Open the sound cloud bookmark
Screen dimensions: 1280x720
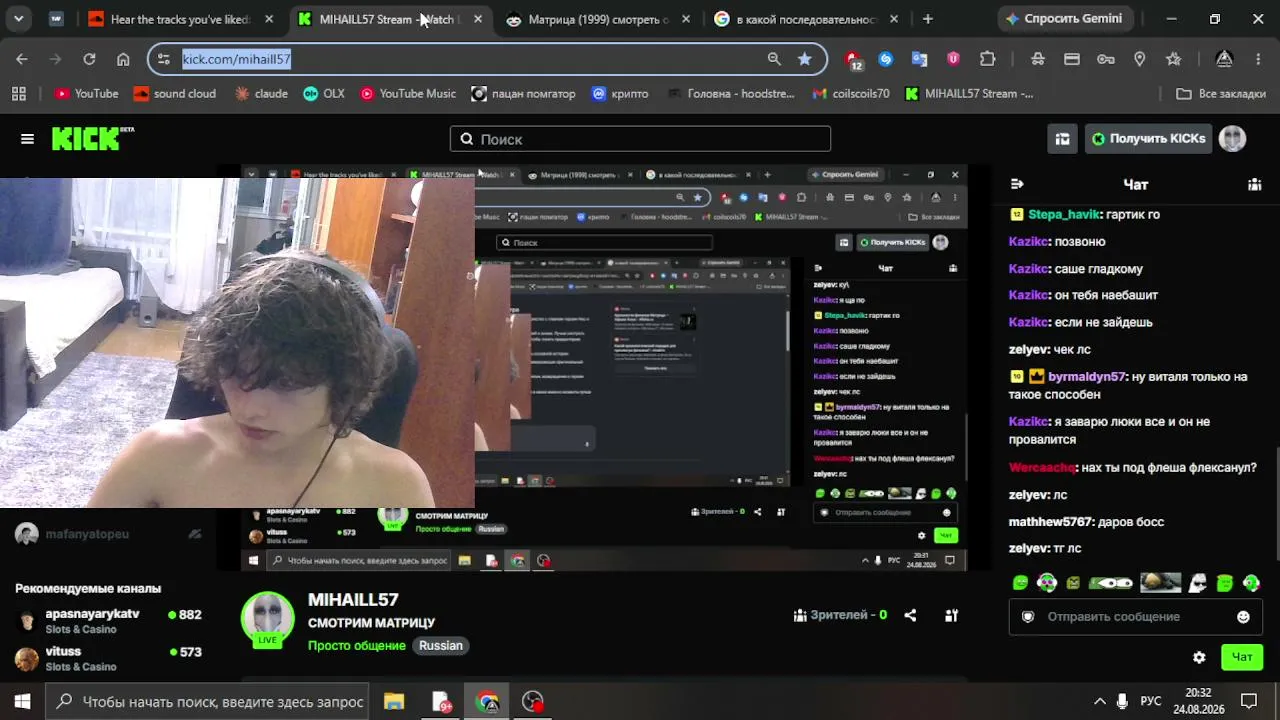point(175,94)
